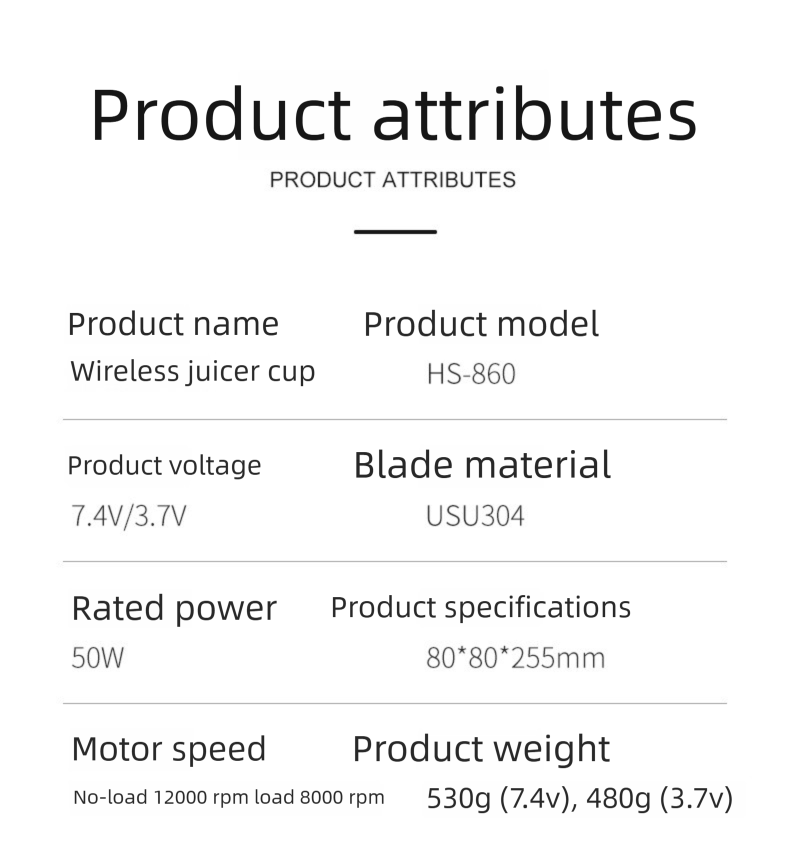Click the 80*80*255mm dimensions text
The width and height of the screenshot is (790, 855).
point(516,659)
